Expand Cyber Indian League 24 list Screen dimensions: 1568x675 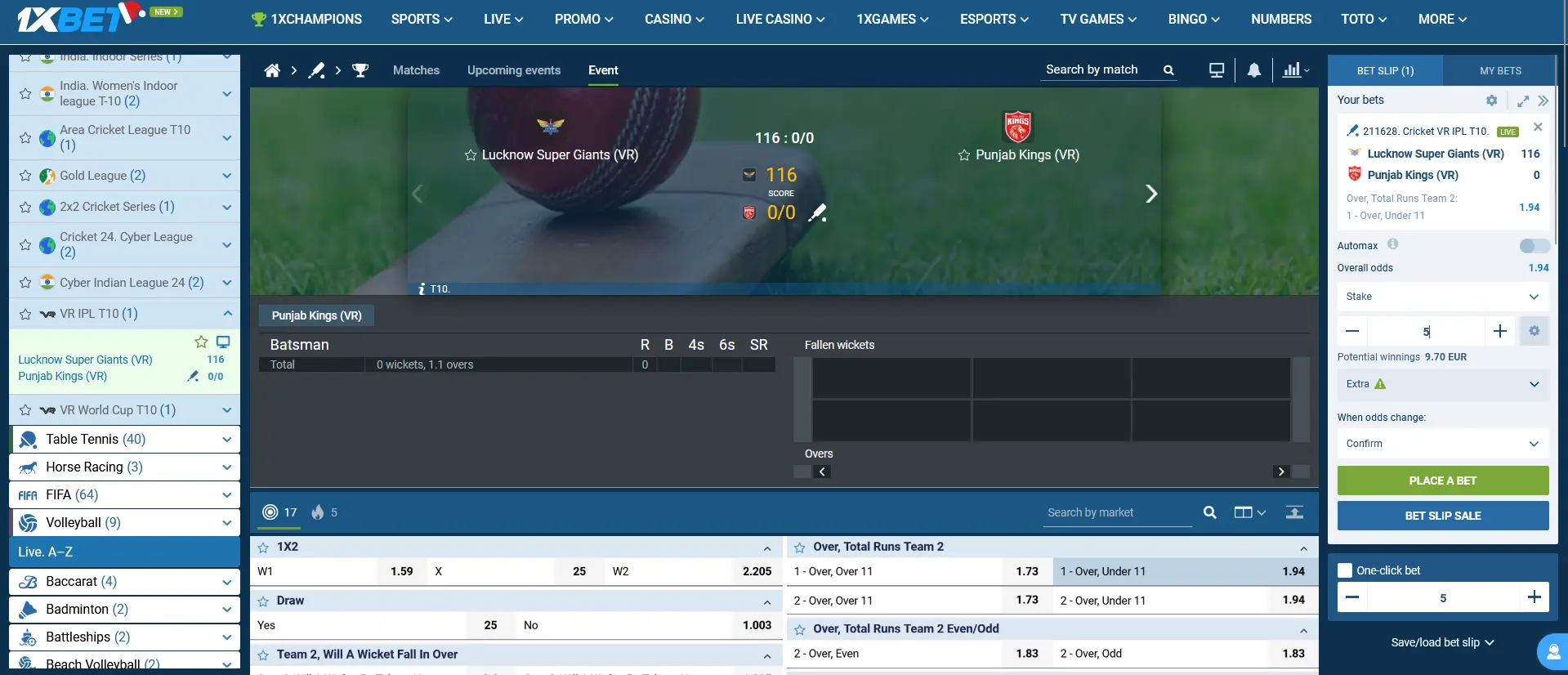(227, 283)
